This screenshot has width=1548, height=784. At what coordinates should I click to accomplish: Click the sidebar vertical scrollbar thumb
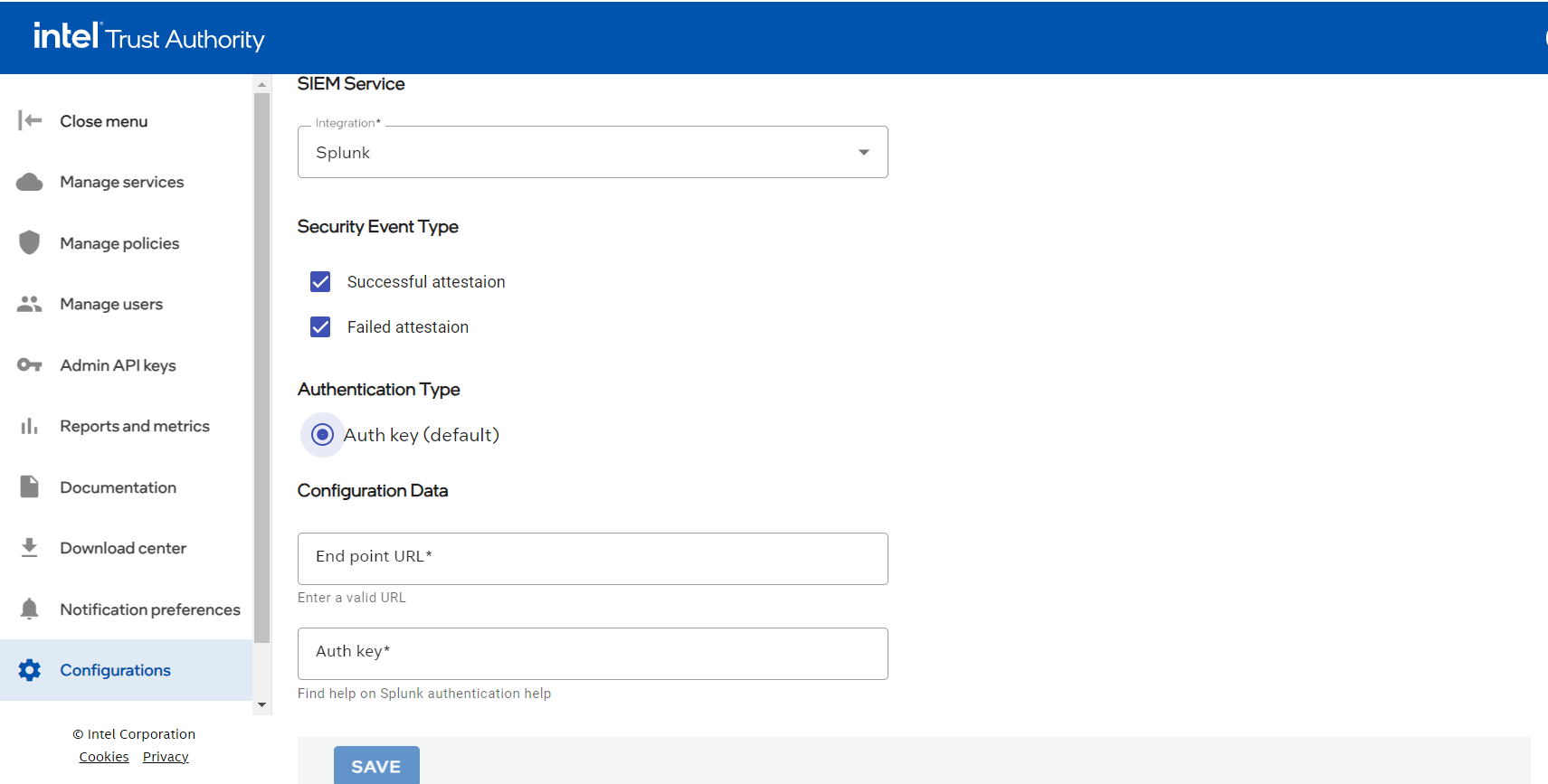[262, 367]
